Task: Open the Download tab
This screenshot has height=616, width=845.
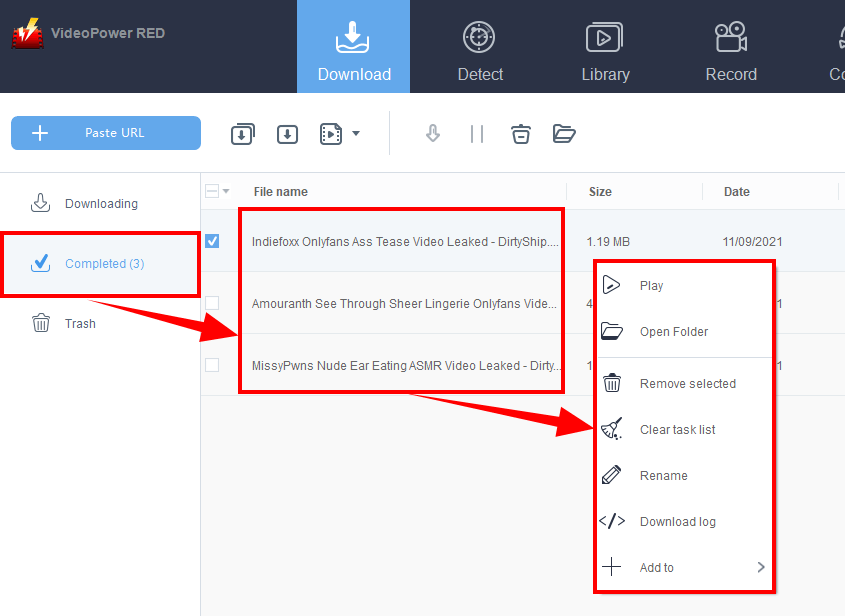Action: coord(354,46)
